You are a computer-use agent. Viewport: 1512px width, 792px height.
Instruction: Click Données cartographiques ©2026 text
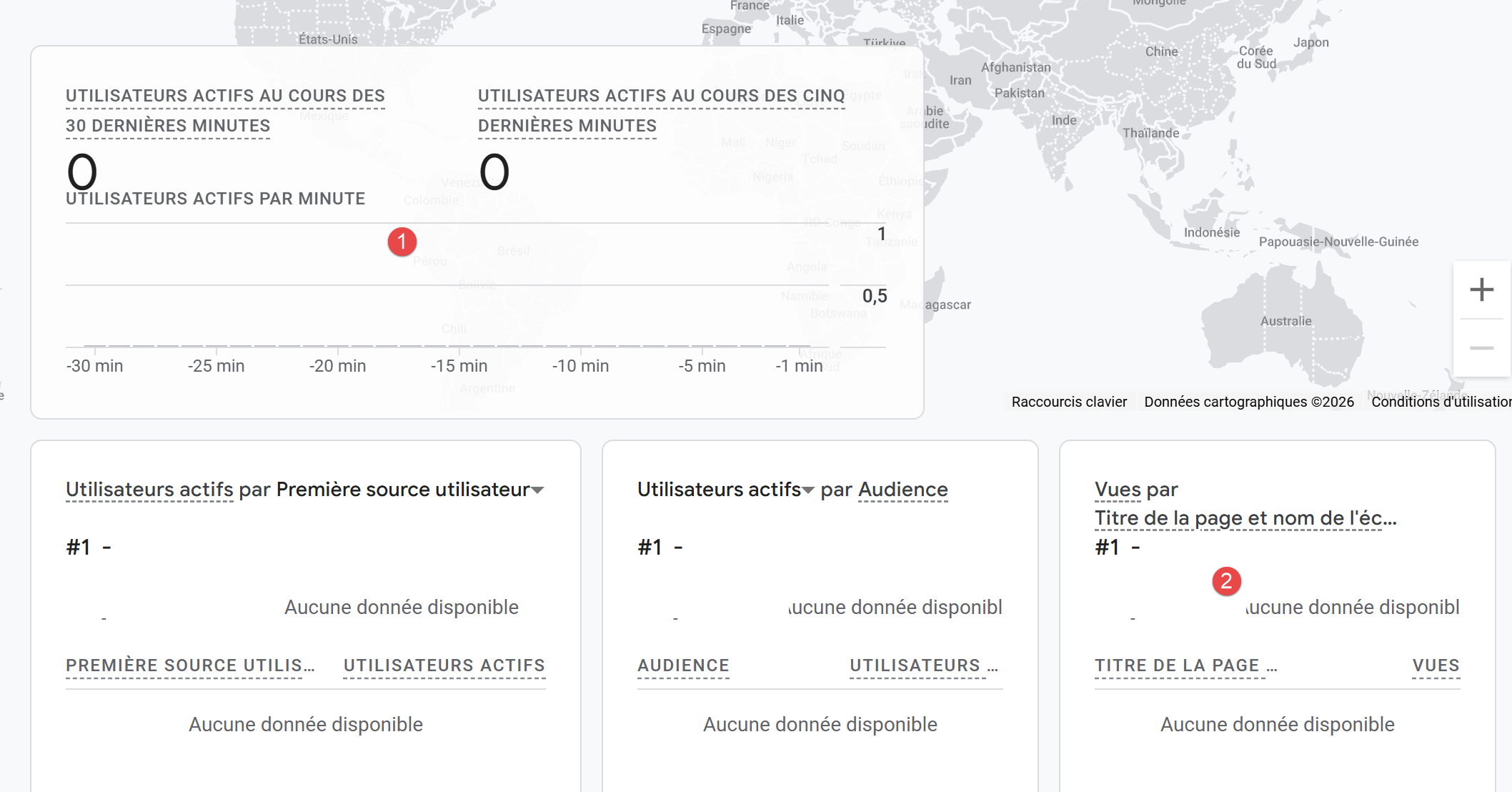(1248, 402)
